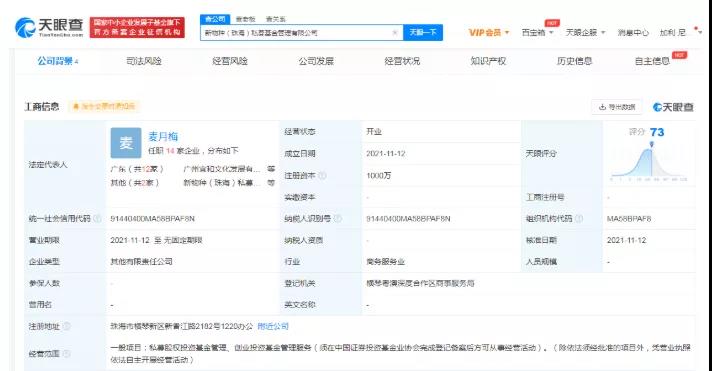This screenshot has width=712, height=371.
Task: Switch to the 公司背景 tab
Action: 58,61
